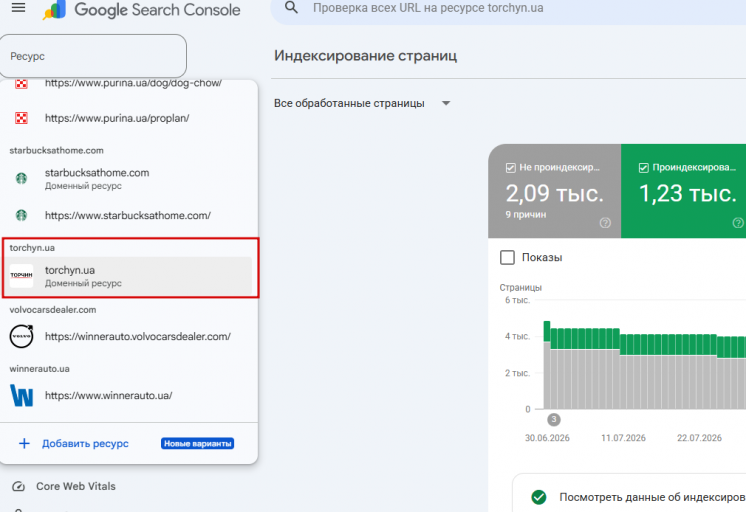Click the 30.06.2026 date label

(x=547, y=438)
